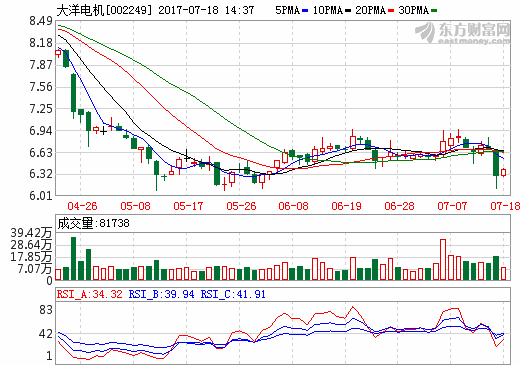
Task: Click the 5PMA legend label
Action: click(x=287, y=10)
